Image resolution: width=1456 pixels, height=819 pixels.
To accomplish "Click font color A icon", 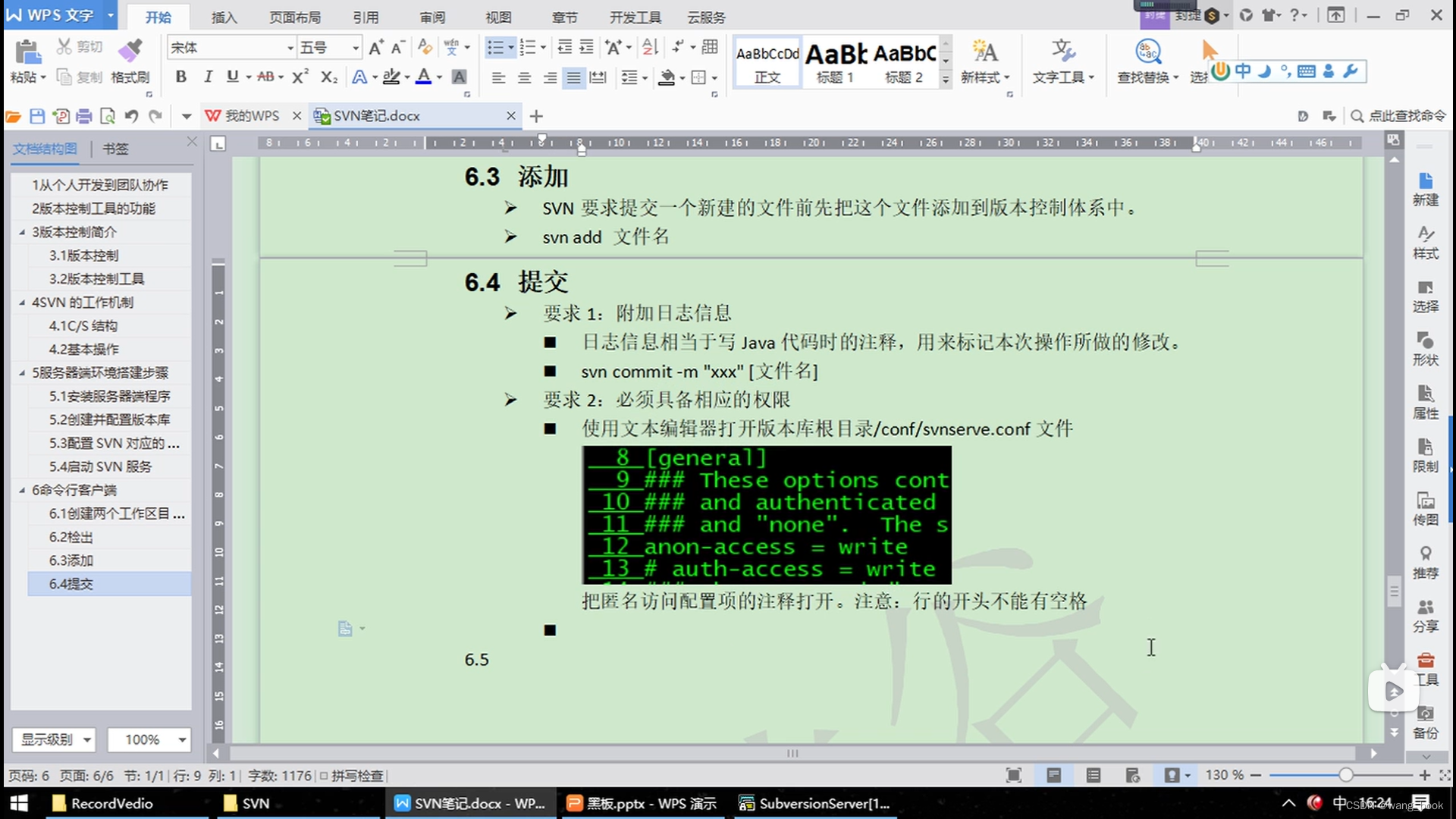I will pos(424,77).
